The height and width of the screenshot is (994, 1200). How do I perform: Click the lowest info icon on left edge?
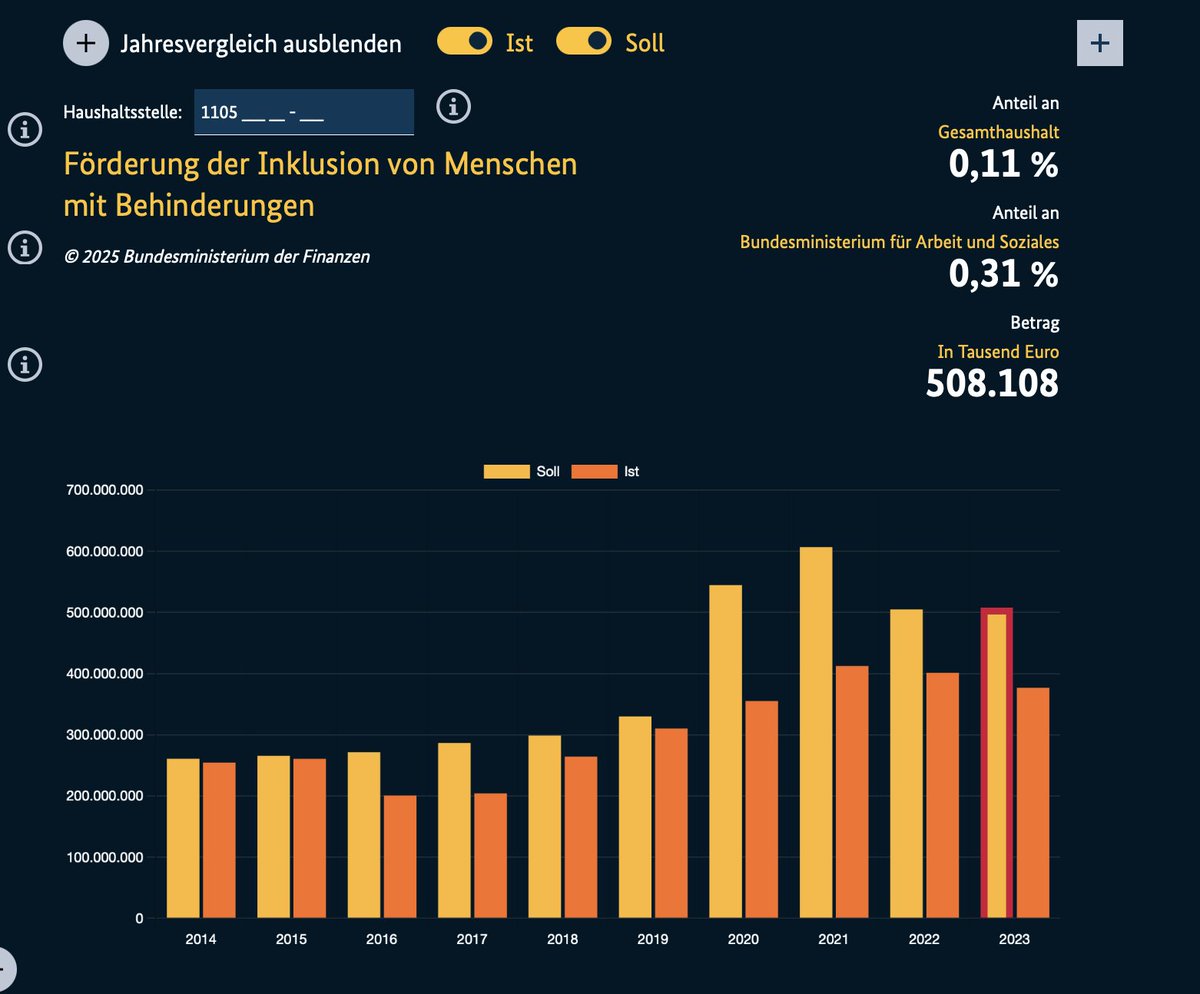tap(25, 365)
